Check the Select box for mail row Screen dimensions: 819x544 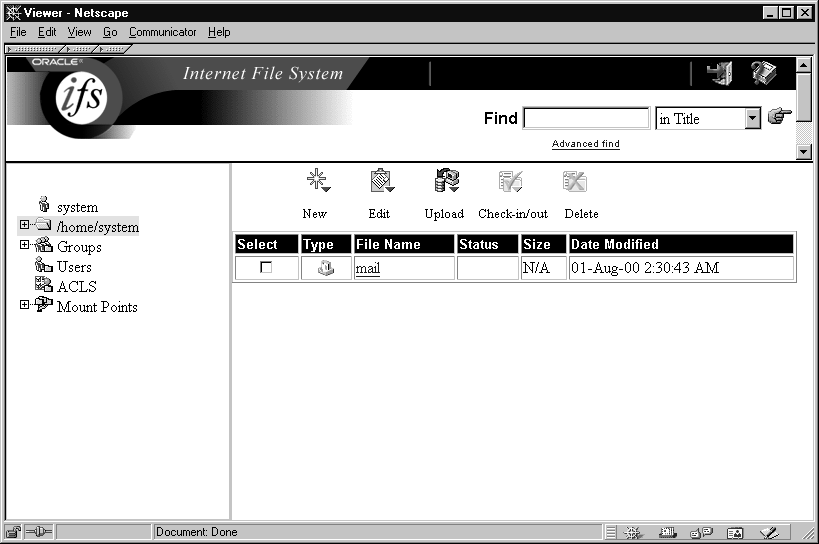[x=266, y=267]
